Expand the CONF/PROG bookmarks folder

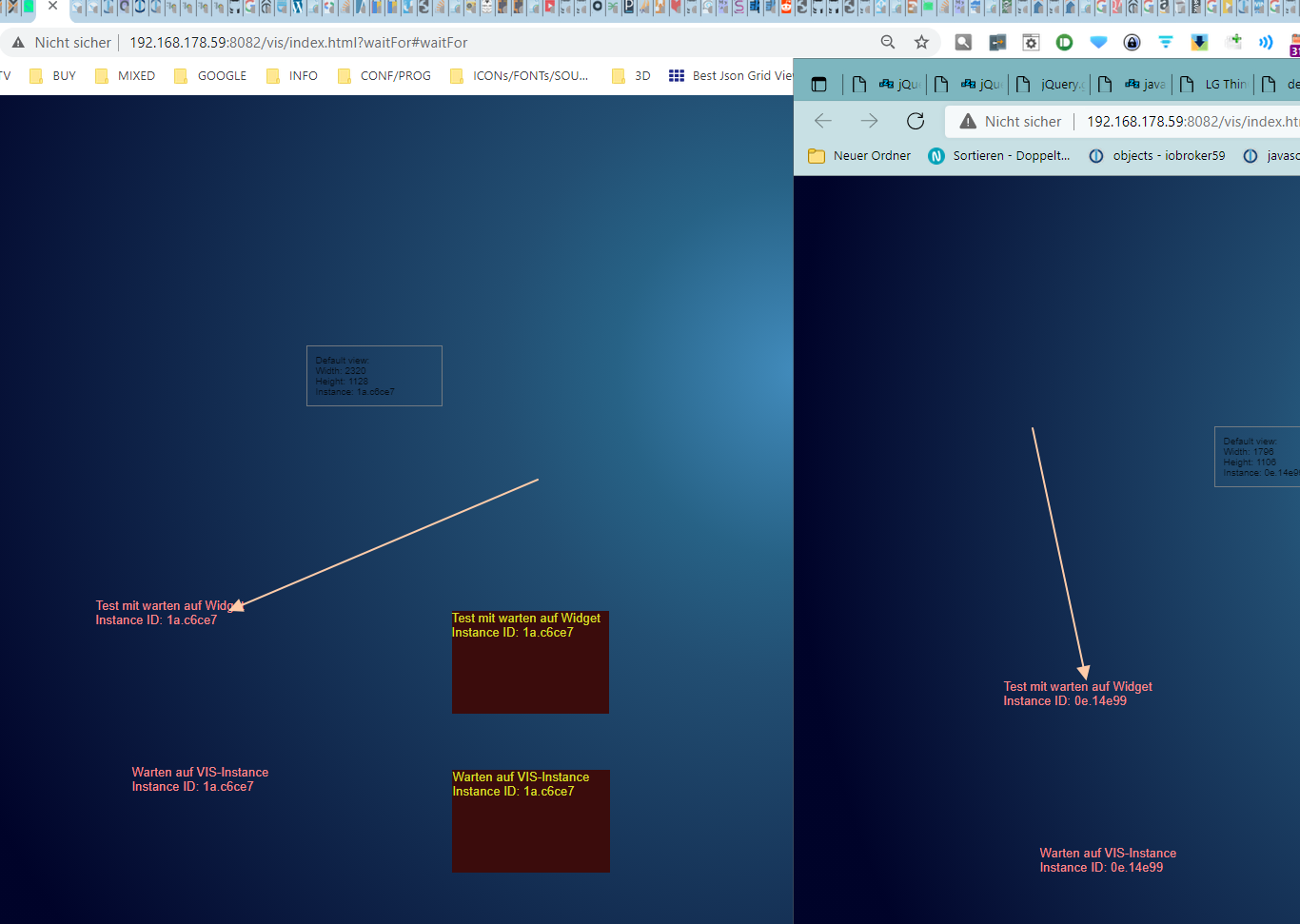384,75
